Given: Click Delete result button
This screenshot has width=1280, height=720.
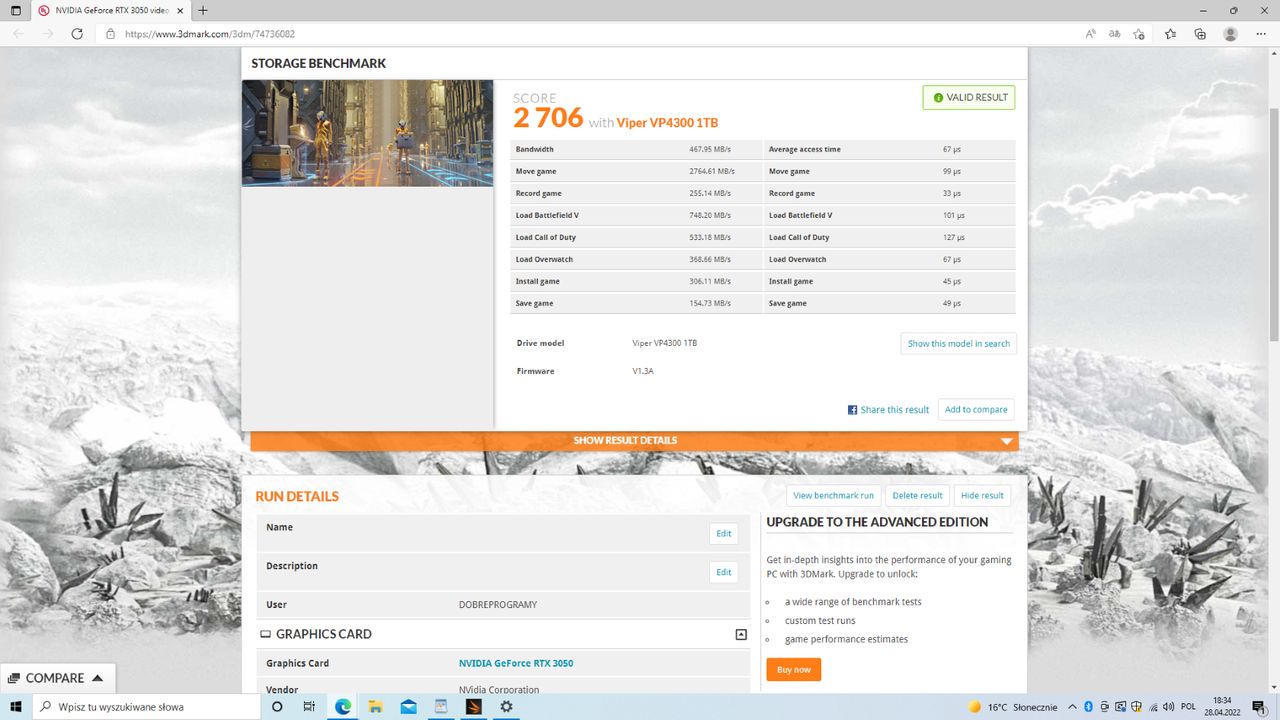Looking at the screenshot, I should [917, 495].
